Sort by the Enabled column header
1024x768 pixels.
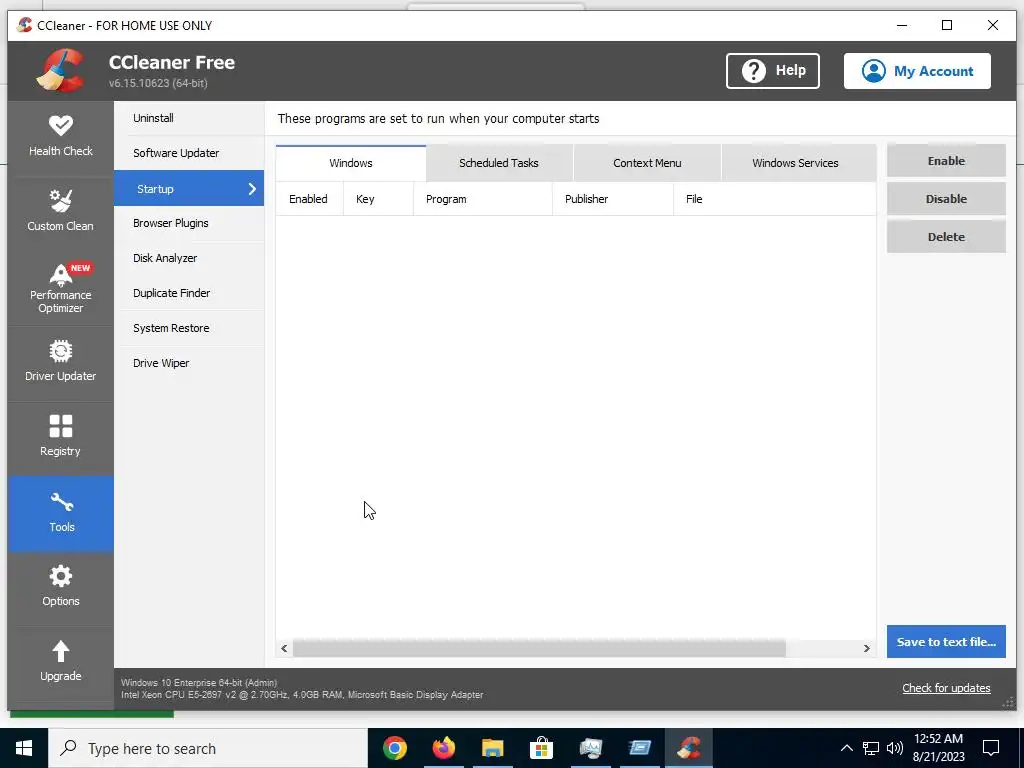[309, 199]
